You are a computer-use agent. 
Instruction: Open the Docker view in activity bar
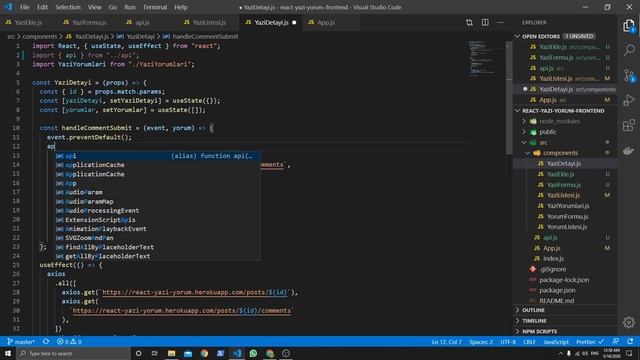(629, 150)
